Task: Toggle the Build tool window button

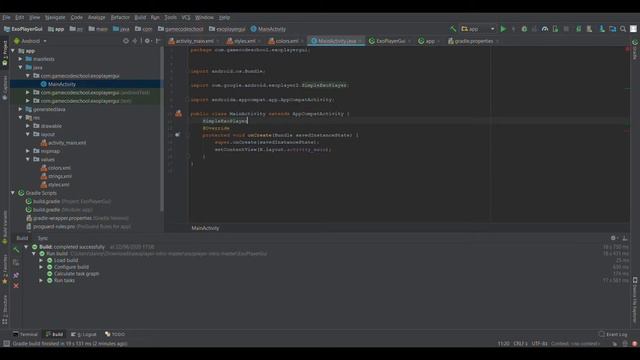Action: point(54,334)
